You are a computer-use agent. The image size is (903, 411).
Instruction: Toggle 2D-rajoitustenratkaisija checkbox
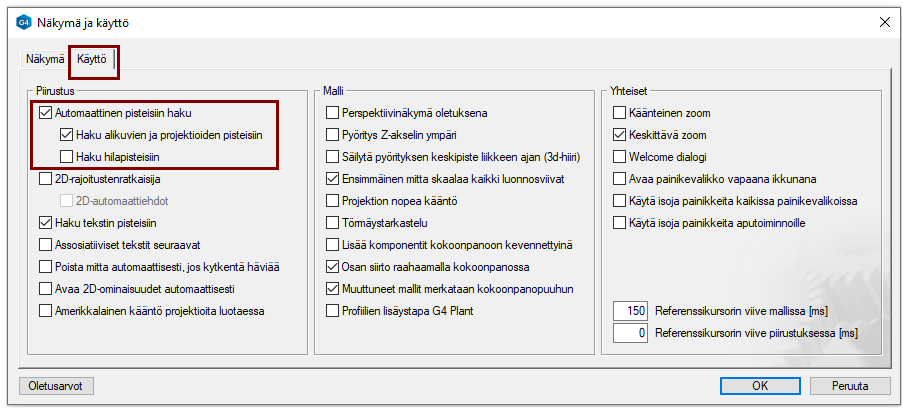(46, 179)
